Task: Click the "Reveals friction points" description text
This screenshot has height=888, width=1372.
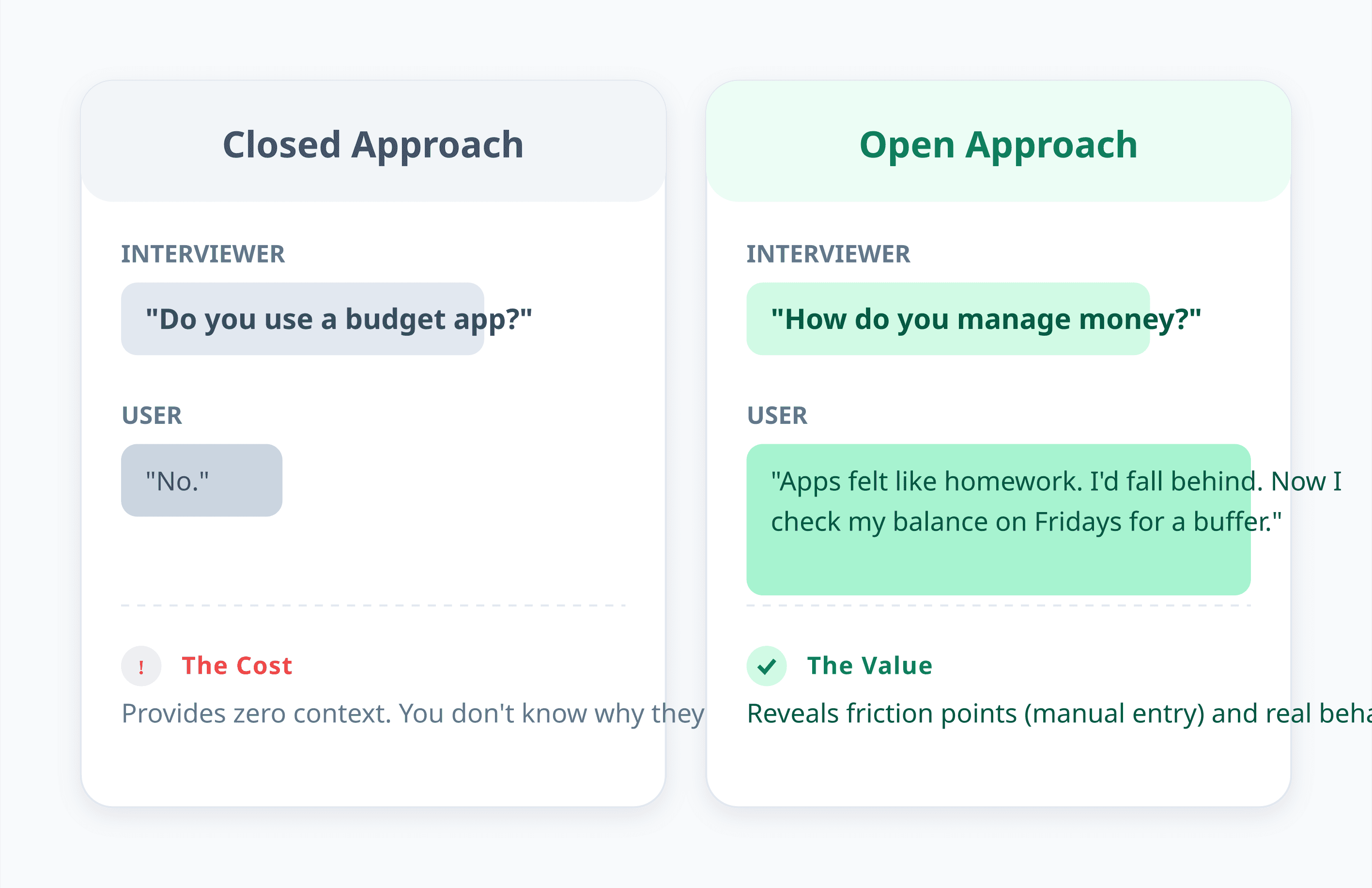Action: coord(1059,714)
